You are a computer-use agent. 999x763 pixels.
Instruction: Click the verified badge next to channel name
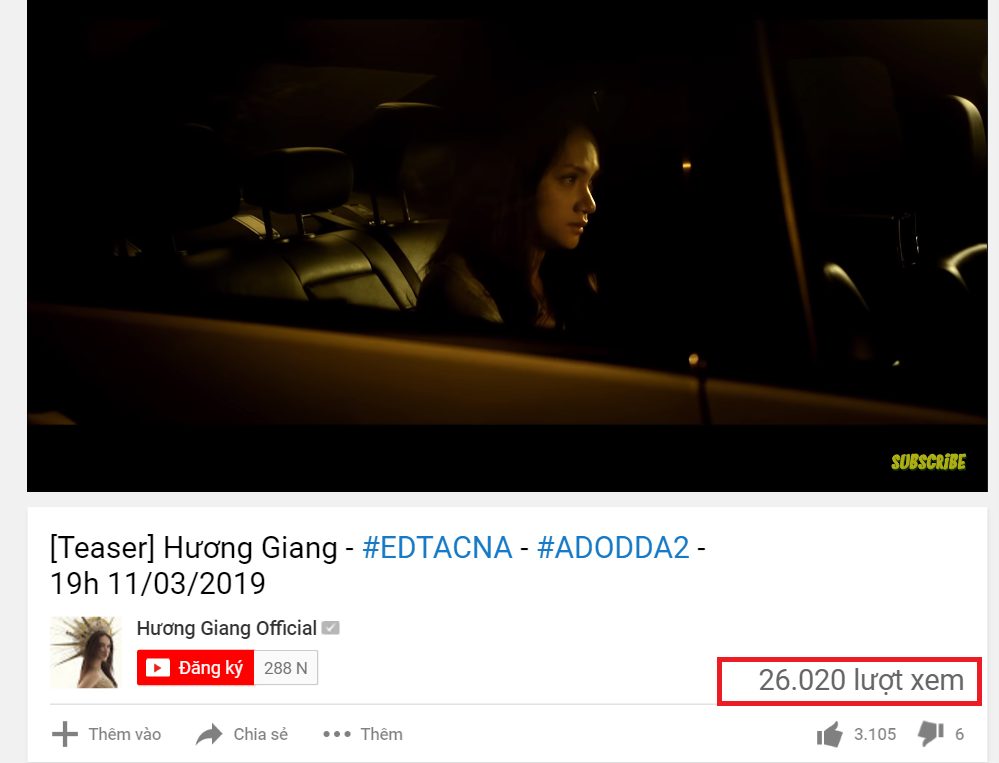[x=331, y=628]
